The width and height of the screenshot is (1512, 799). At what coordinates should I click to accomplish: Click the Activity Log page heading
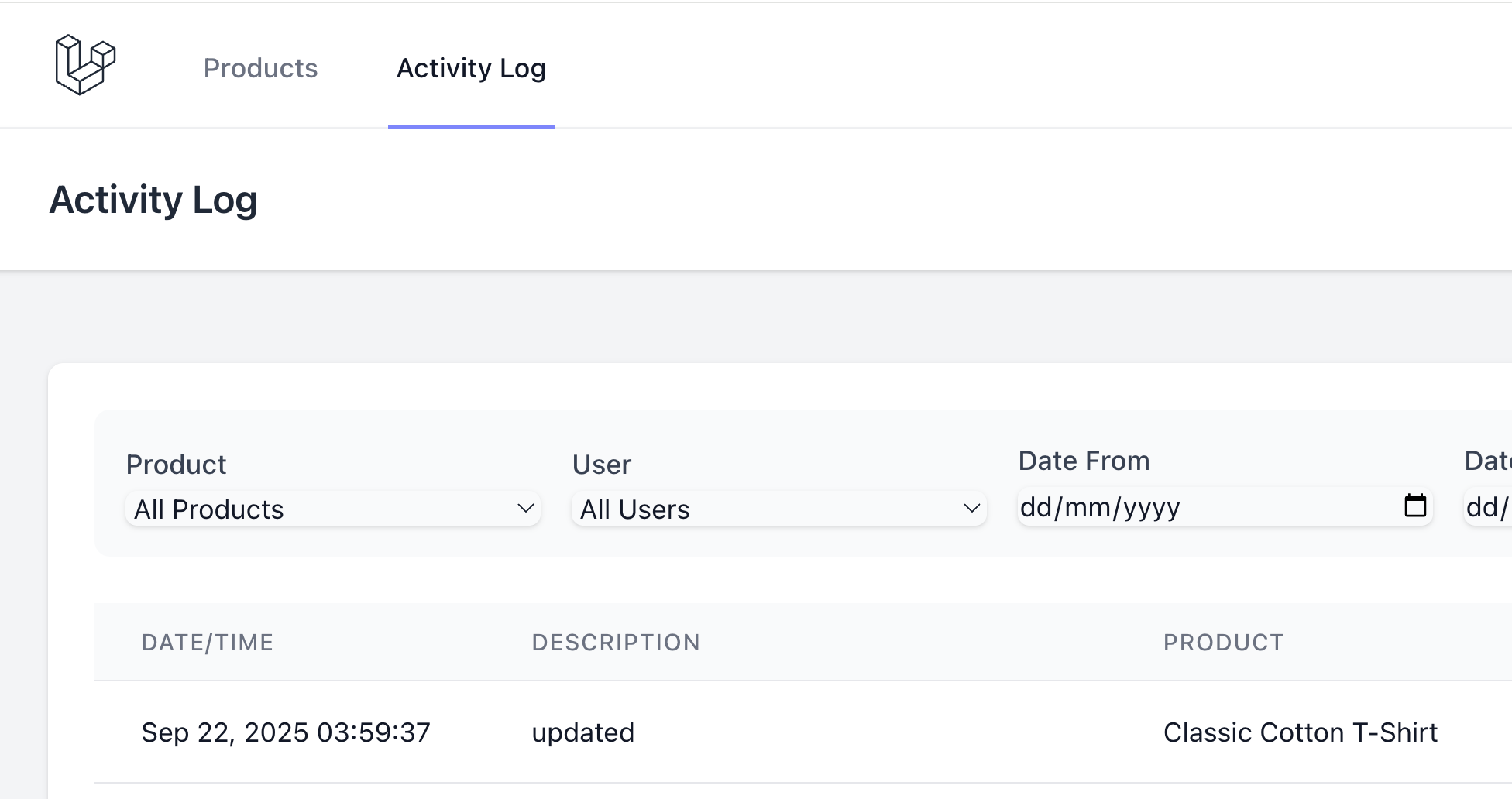(153, 200)
